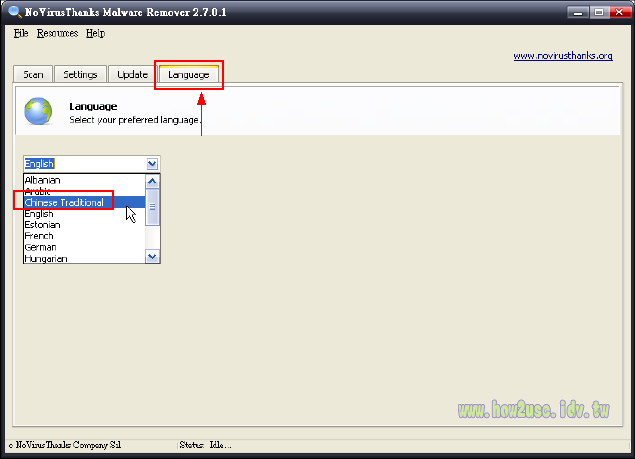635x459 pixels.
Task: Choose Estonian language option
Action: (42, 225)
